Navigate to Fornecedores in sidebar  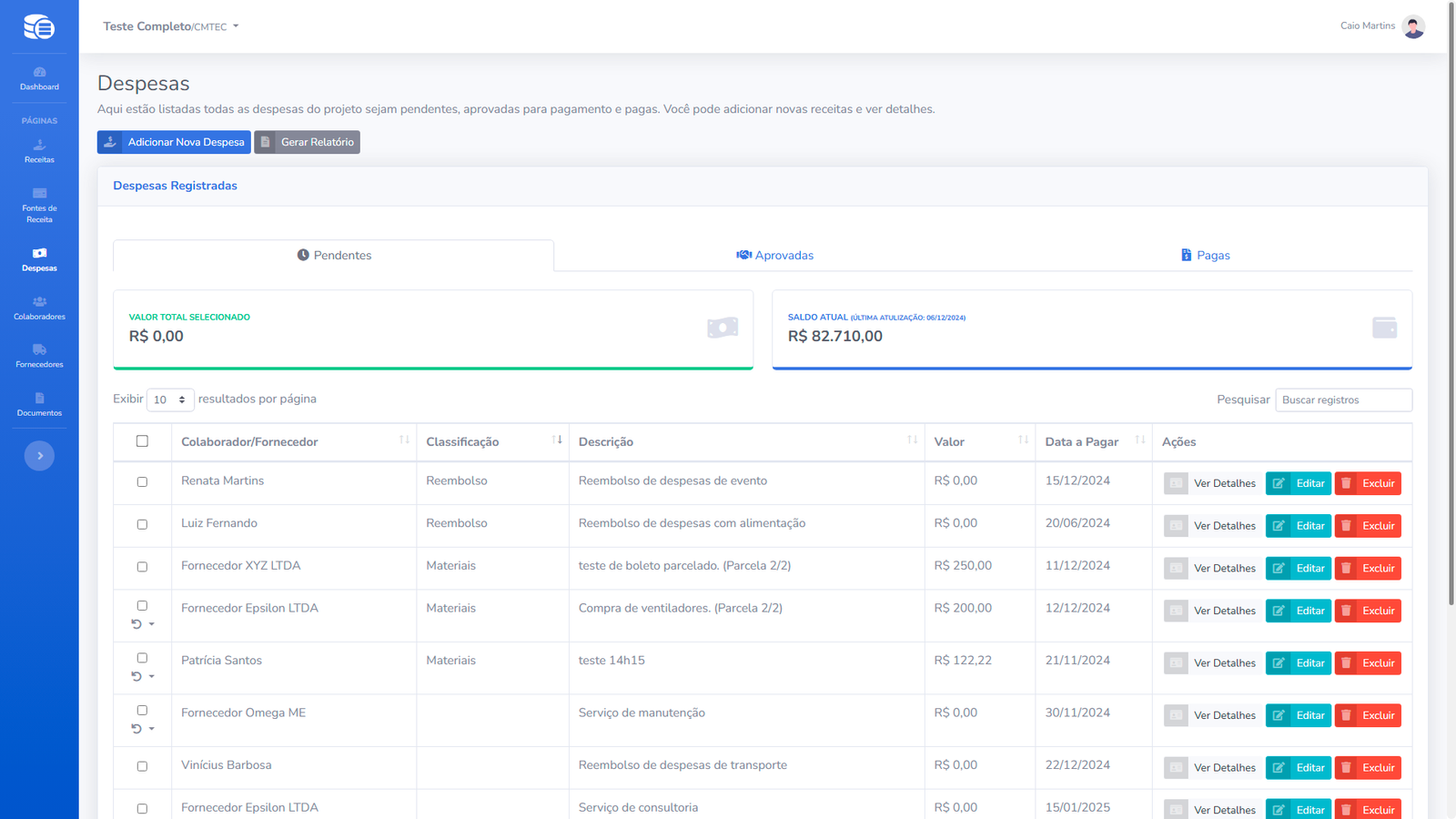(39, 356)
